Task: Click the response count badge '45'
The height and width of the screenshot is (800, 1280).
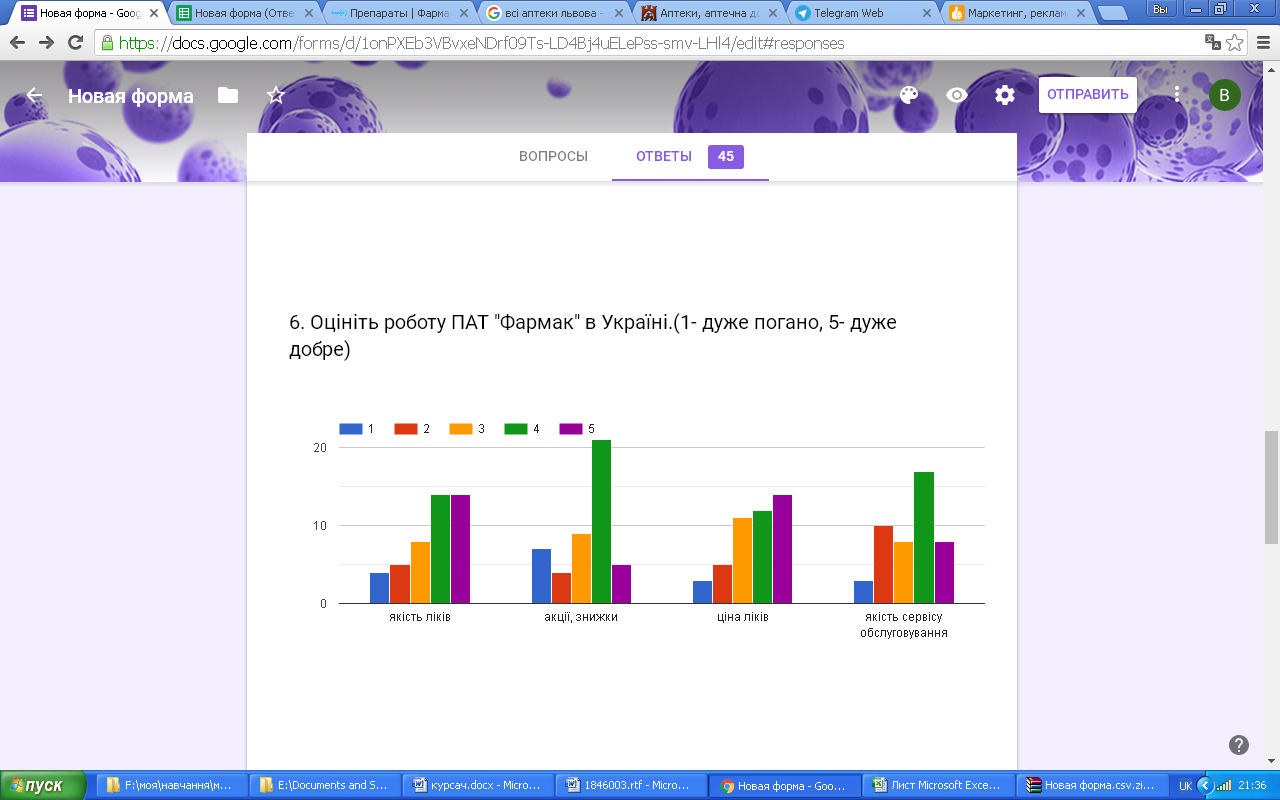Action: (x=726, y=156)
